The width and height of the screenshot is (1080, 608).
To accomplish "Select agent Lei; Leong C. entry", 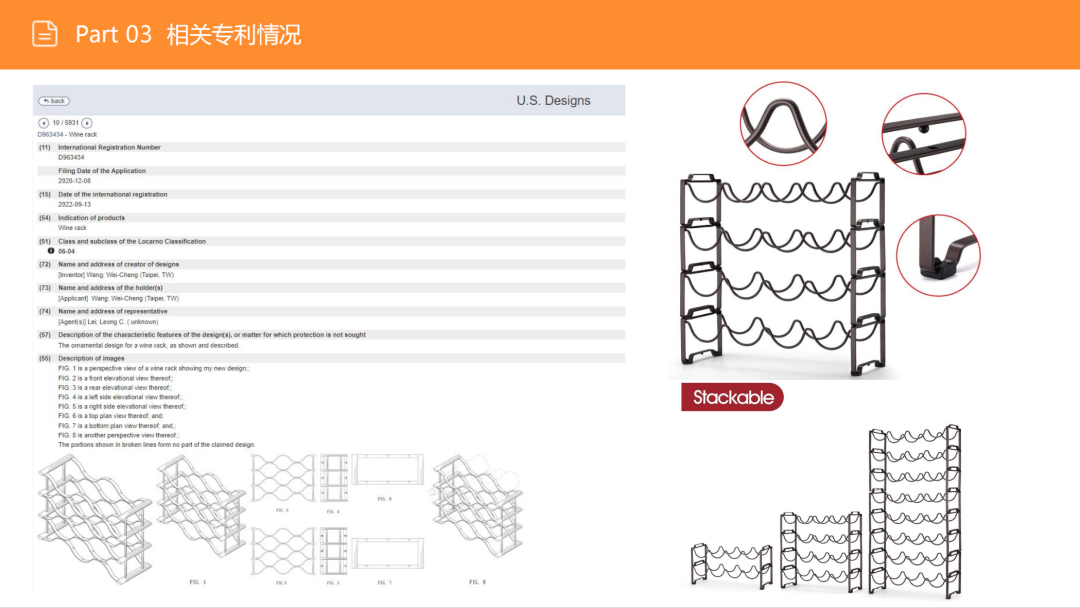I will click(108, 322).
